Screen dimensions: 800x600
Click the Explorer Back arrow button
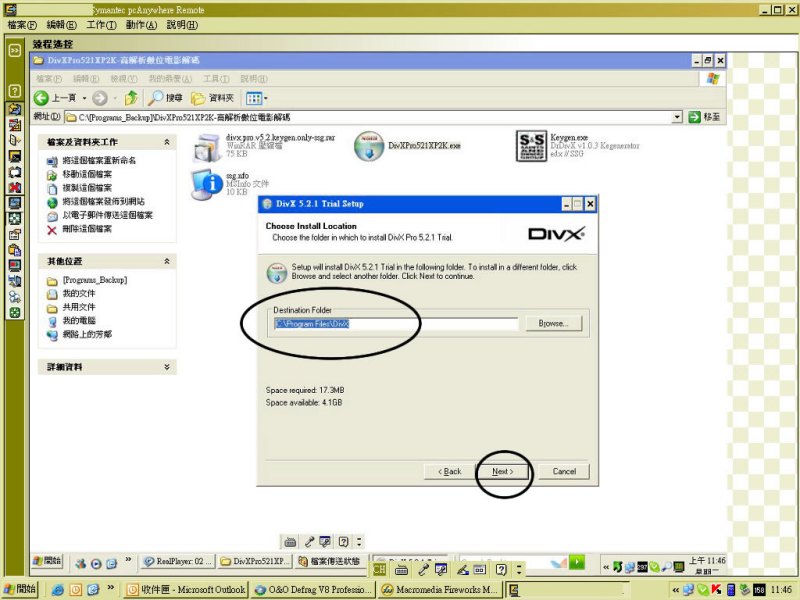42,98
